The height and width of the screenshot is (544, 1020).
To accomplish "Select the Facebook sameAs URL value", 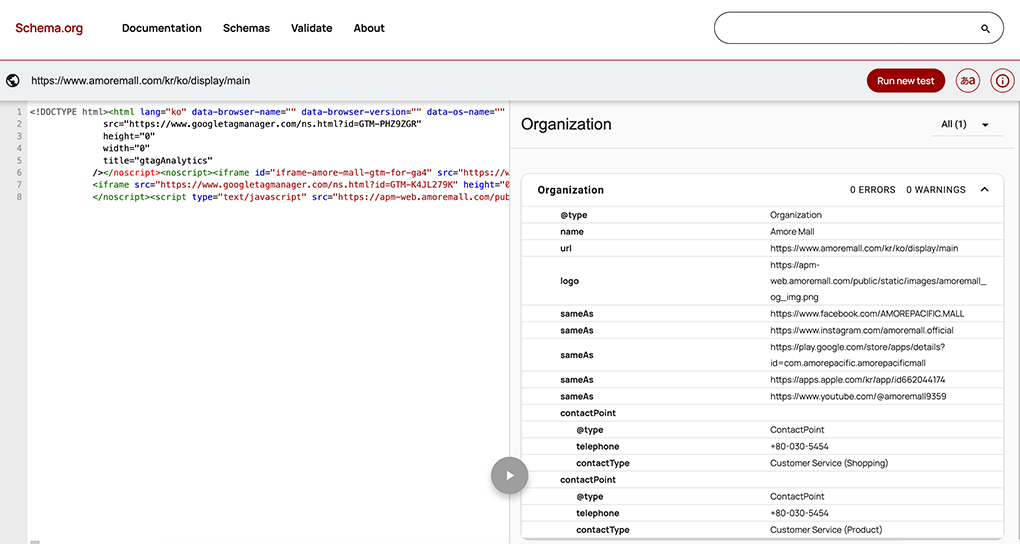I will [867, 314].
